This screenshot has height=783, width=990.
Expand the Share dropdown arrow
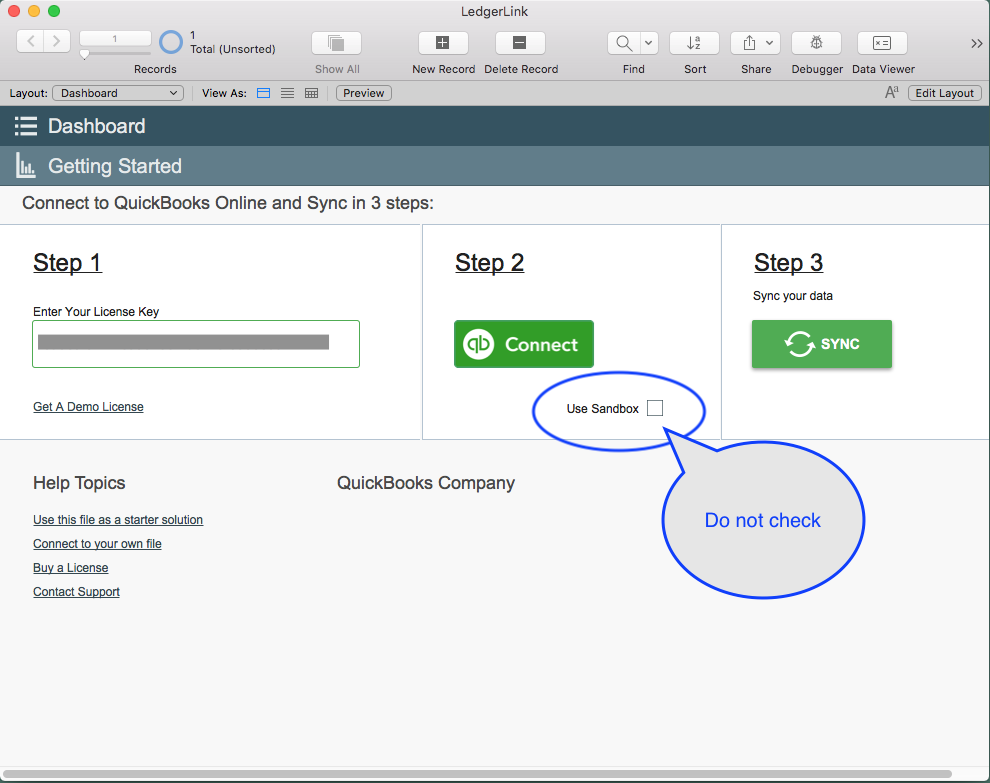tap(770, 43)
